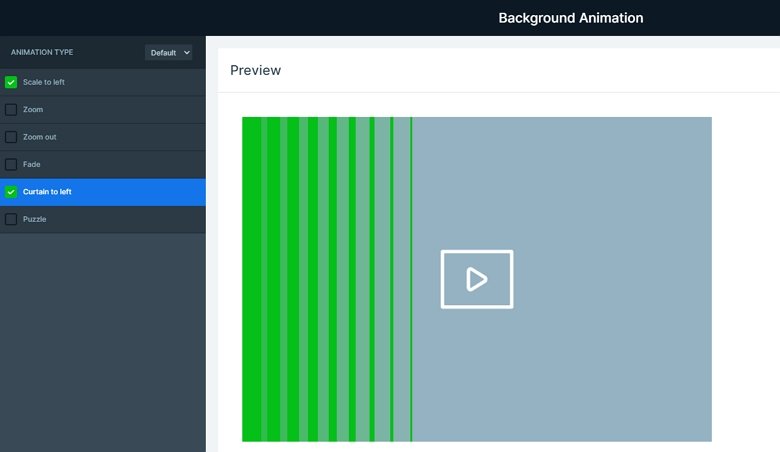Uncheck the Curtain to left checkbox
The width and height of the screenshot is (780, 452).
tap(11, 192)
